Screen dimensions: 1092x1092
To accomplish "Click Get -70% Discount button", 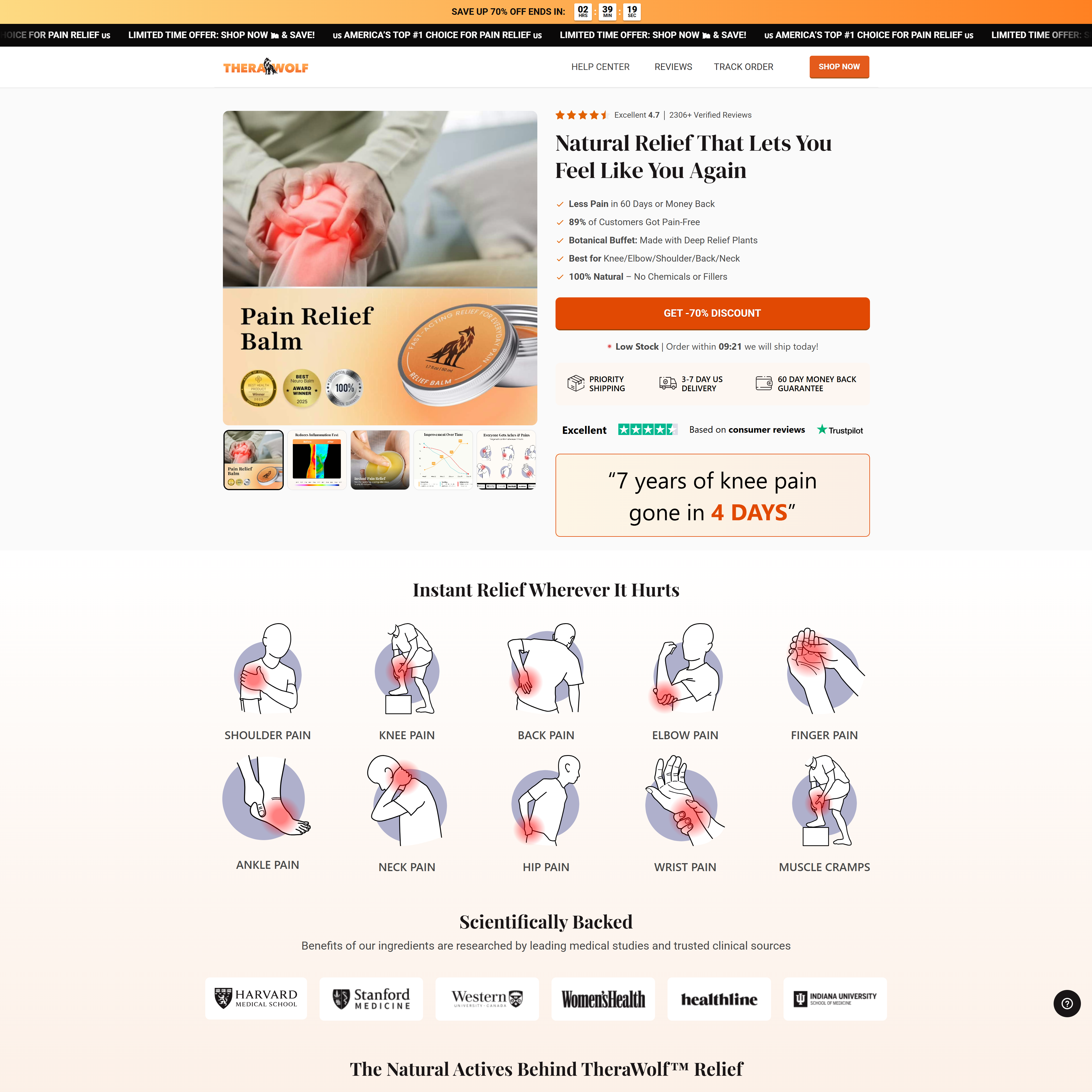I will 712,313.
